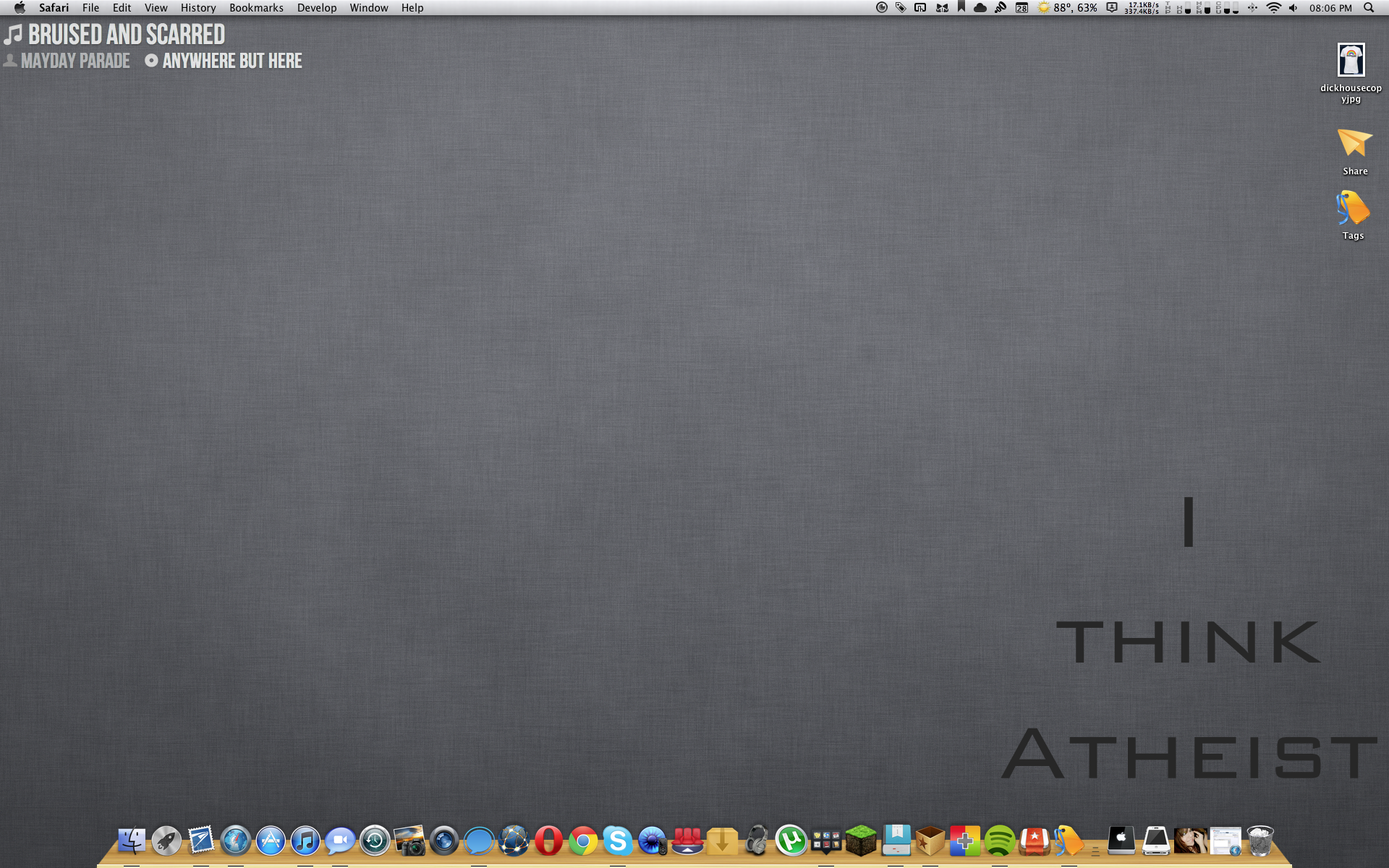Open the volume control in menu bar
1389x868 pixels.
[x=1294, y=8]
